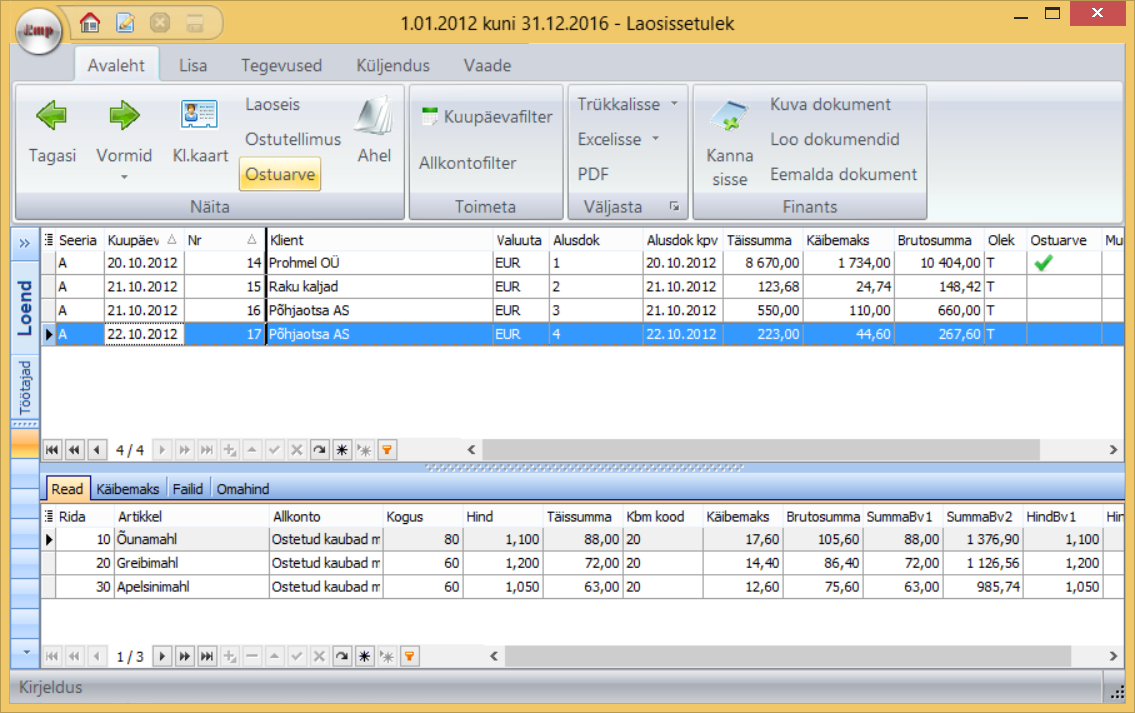Toggle the Ostuarve checkmark for Prohmel OÜ
1135x713 pixels.
pyautogui.click(x=1043, y=263)
